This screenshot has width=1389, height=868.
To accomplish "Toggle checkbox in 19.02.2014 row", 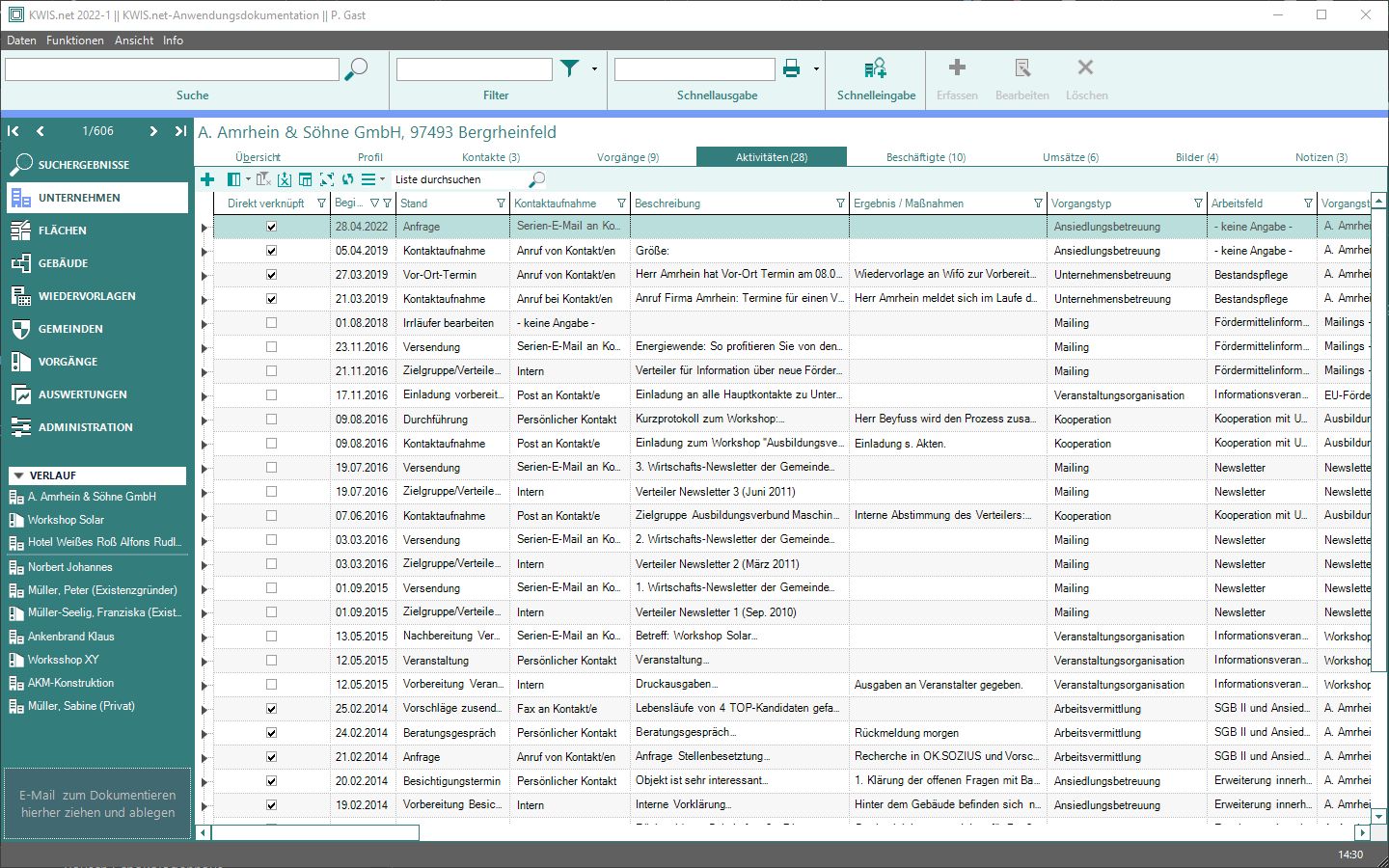I will point(271,805).
